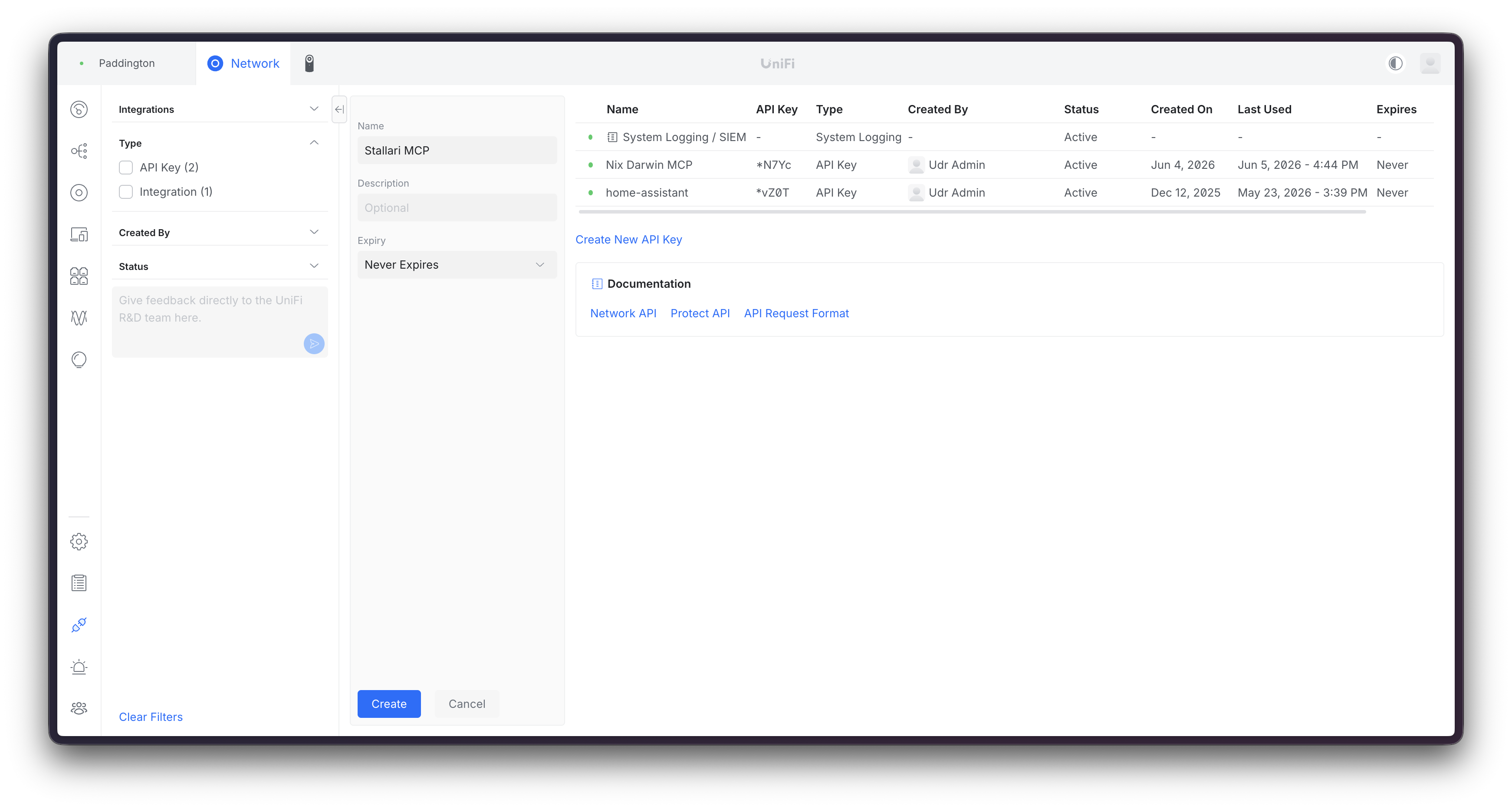Click the System Logging / SIEM row icon
The height and width of the screenshot is (809, 1512).
[x=611, y=138]
